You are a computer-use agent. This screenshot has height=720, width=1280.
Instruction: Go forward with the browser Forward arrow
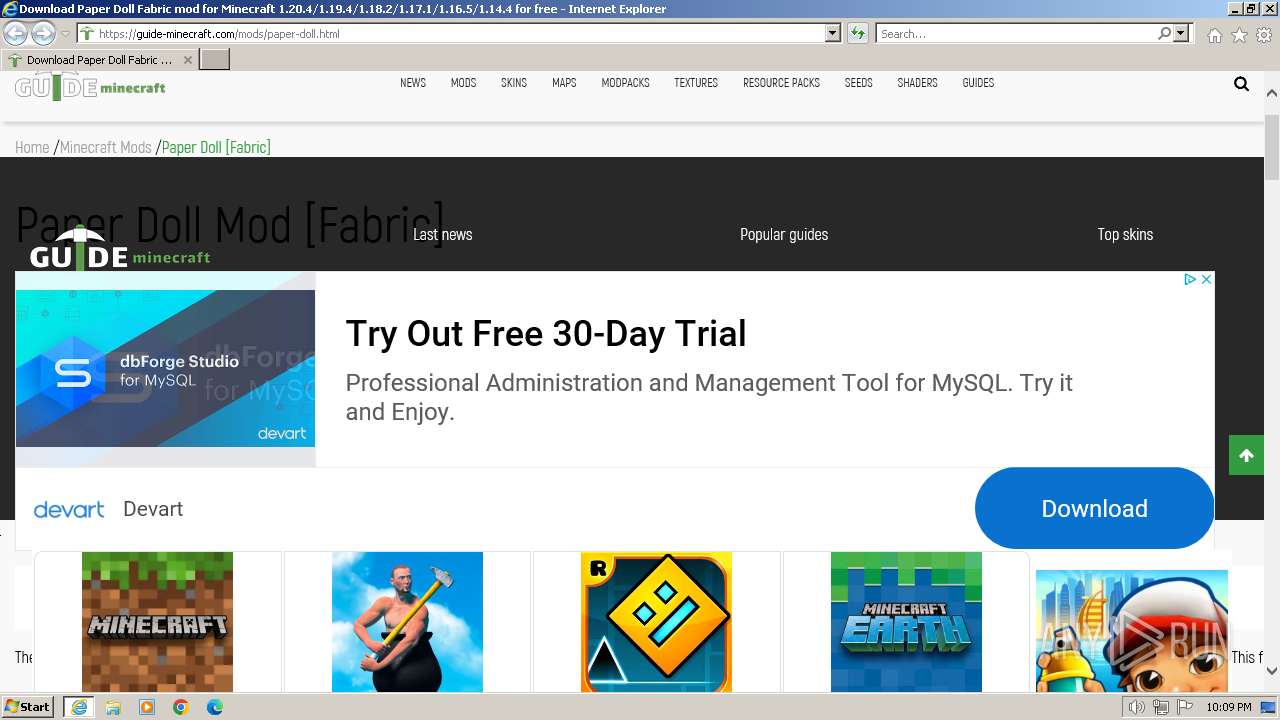[x=43, y=33]
